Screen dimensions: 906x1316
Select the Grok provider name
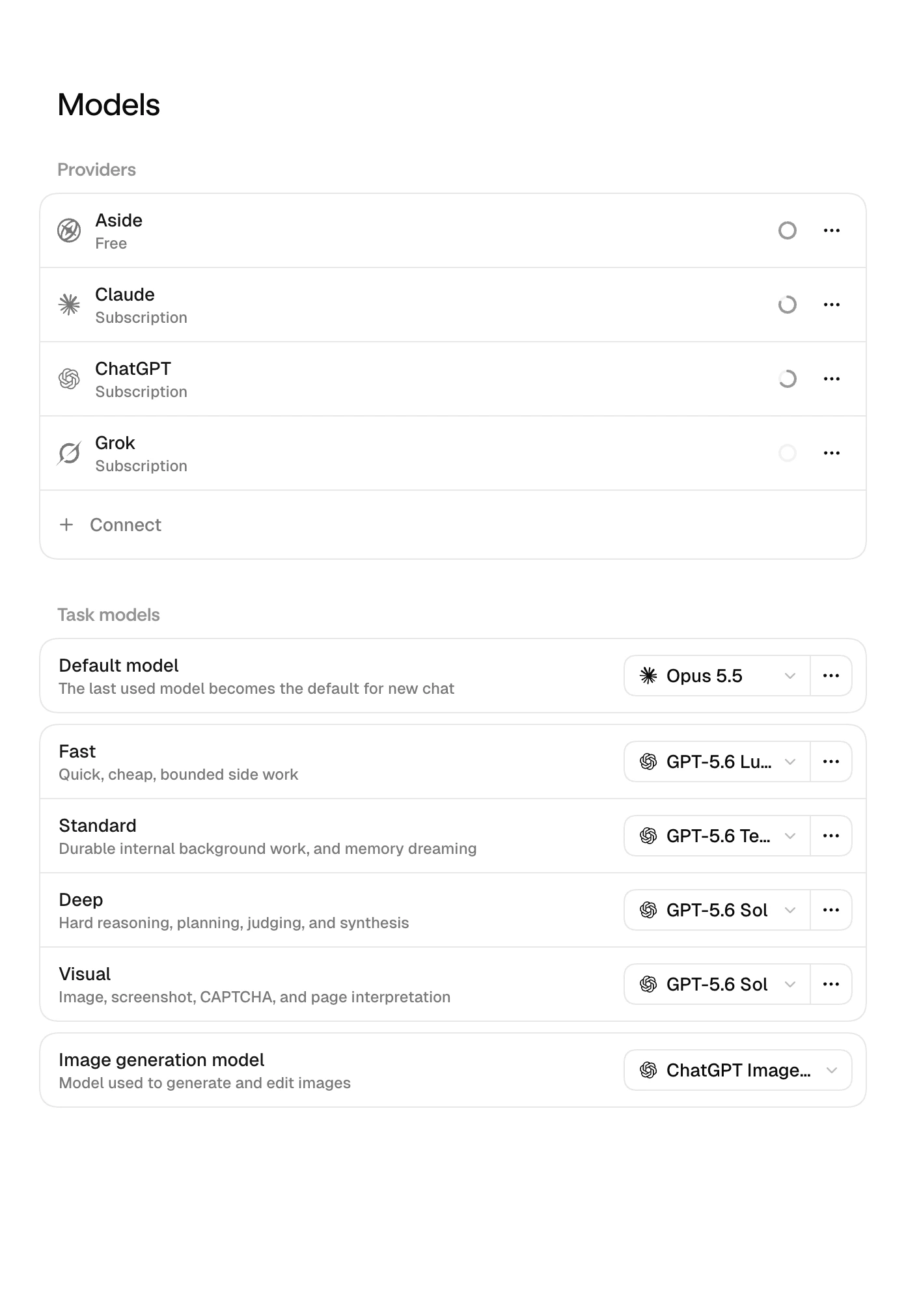115,443
